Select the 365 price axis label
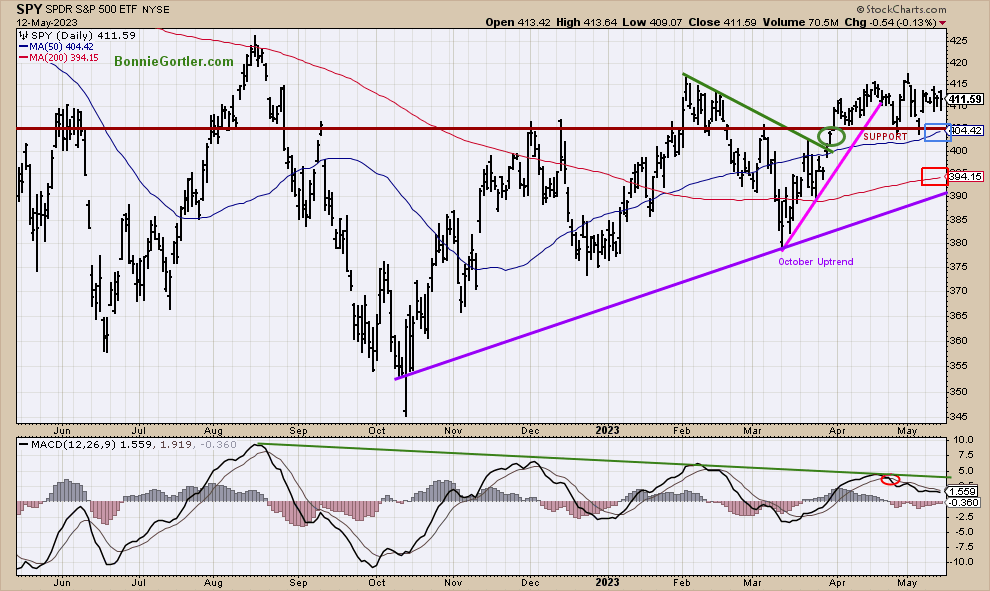The height and width of the screenshot is (591, 990). pyautogui.click(x=958, y=316)
